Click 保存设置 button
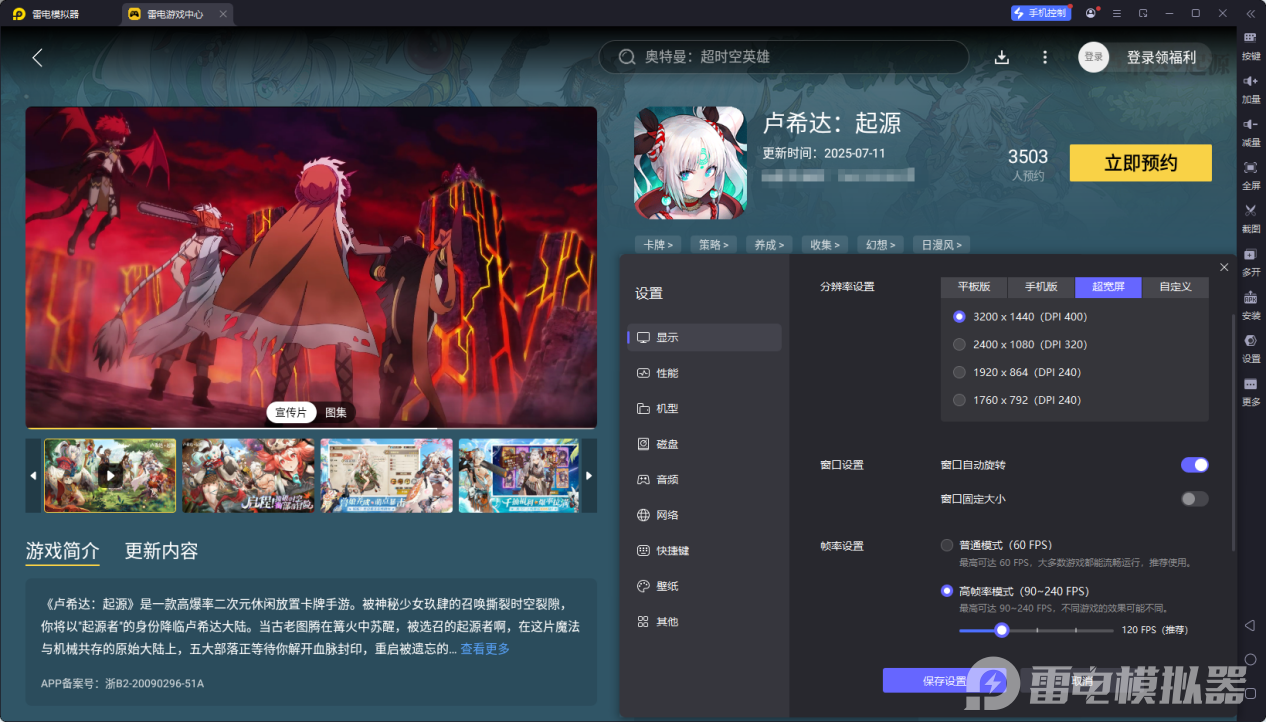This screenshot has width=1266, height=722. coord(944,680)
